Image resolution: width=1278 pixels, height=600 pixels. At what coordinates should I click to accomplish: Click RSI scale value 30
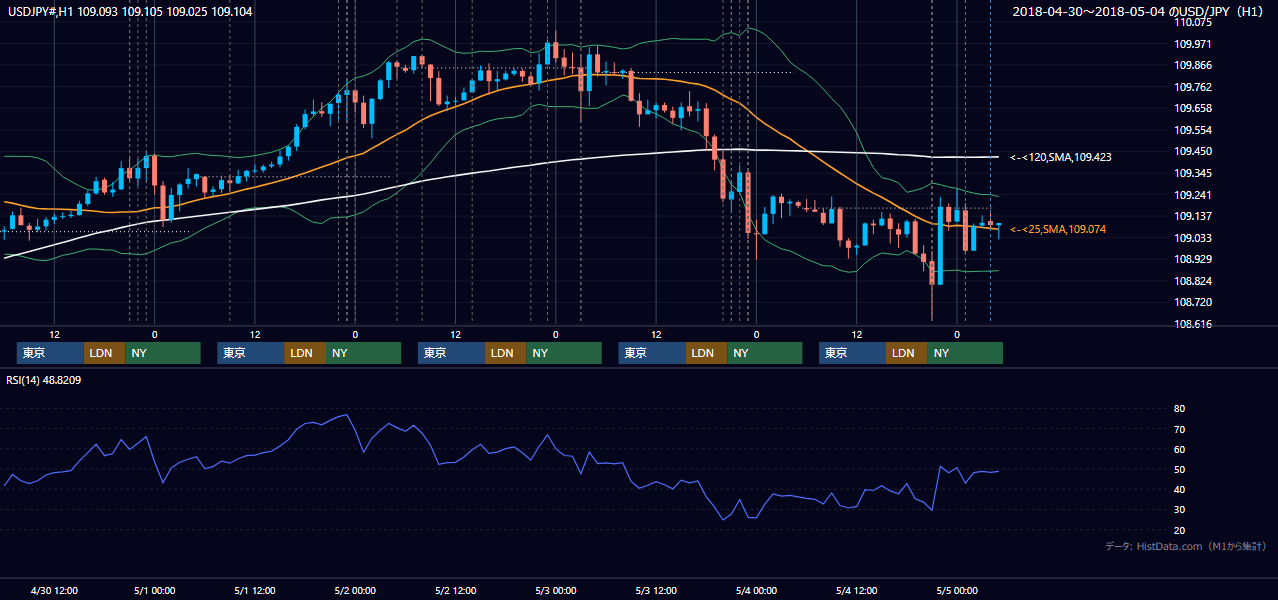(1180, 509)
